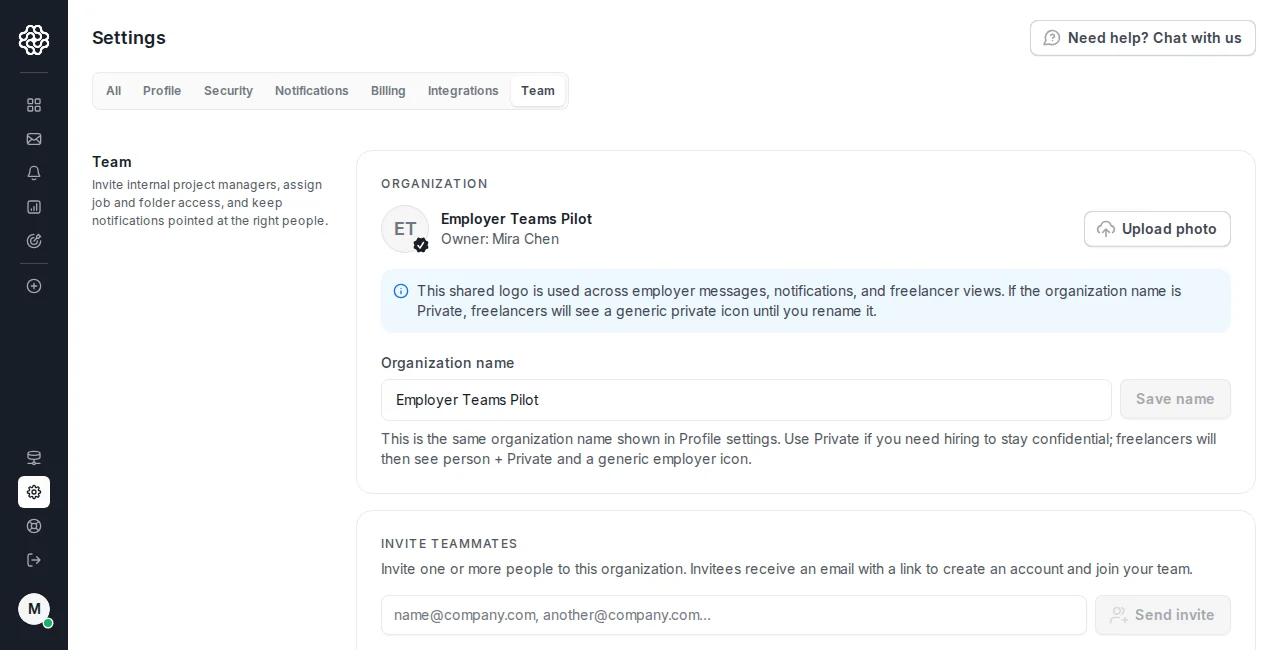
Task: Select the Team tab
Action: [538, 91]
